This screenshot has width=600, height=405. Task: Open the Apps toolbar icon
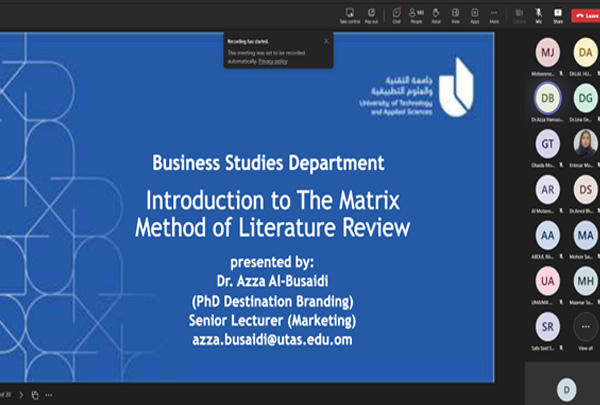[475, 14]
